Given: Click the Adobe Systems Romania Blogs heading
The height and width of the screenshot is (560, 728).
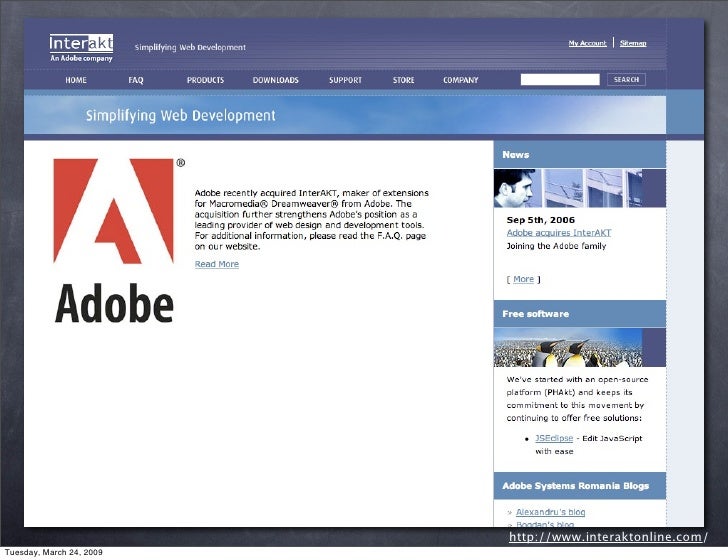Looking at the screenshot, I should 575,486.
